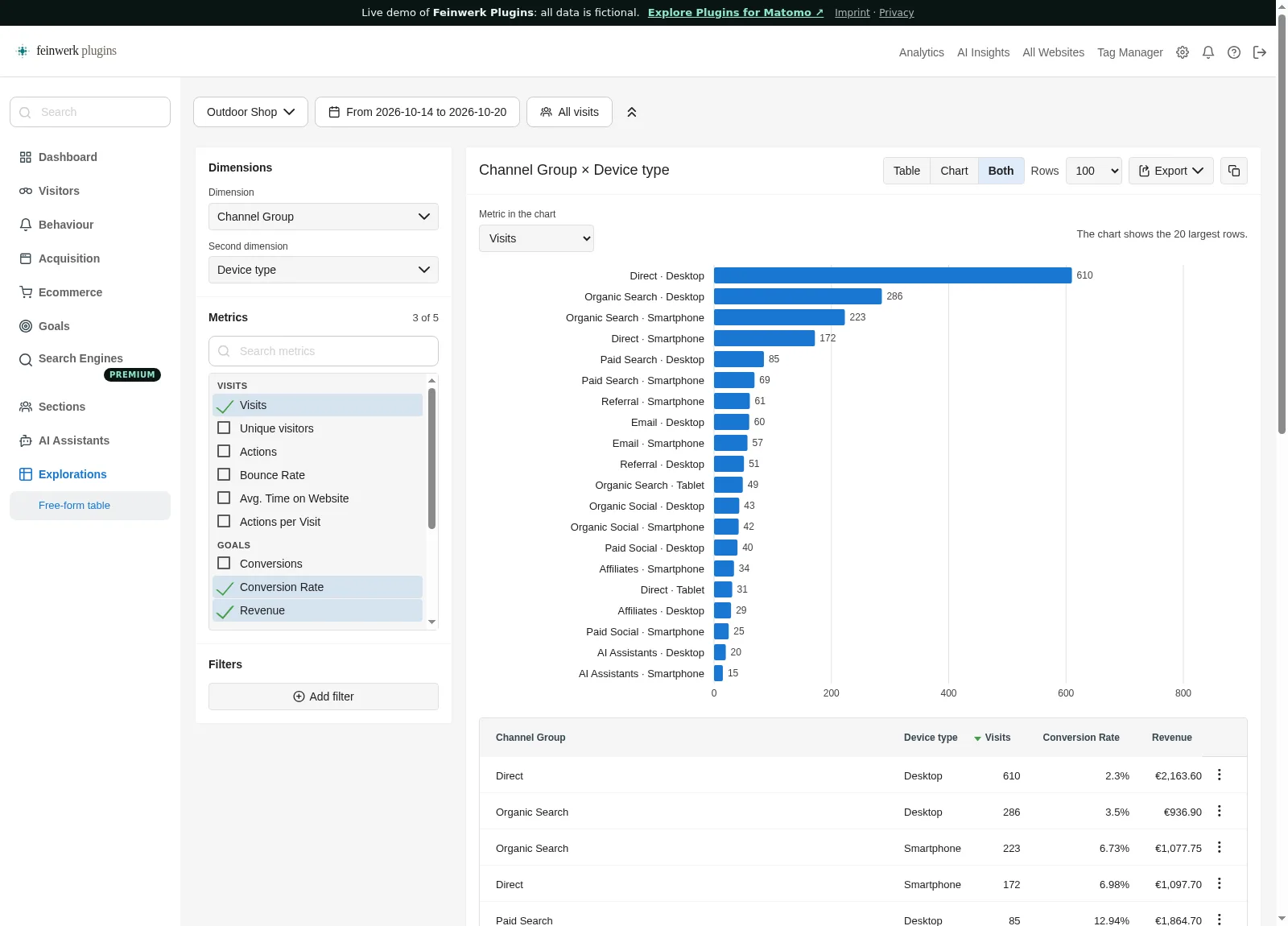Sort table by Revenue column header
The image size is (1288, 926).
(x=1171, y=738)
